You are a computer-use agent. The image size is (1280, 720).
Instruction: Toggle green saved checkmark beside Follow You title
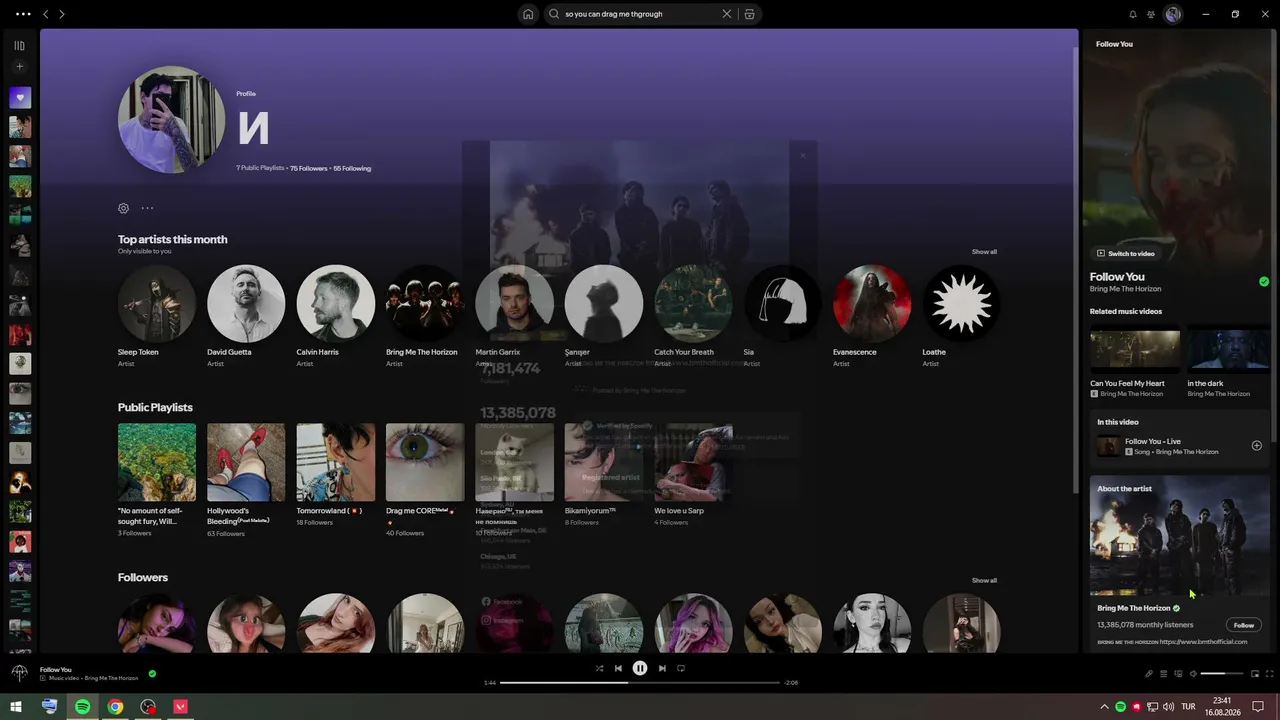(x=1264, y=282)
